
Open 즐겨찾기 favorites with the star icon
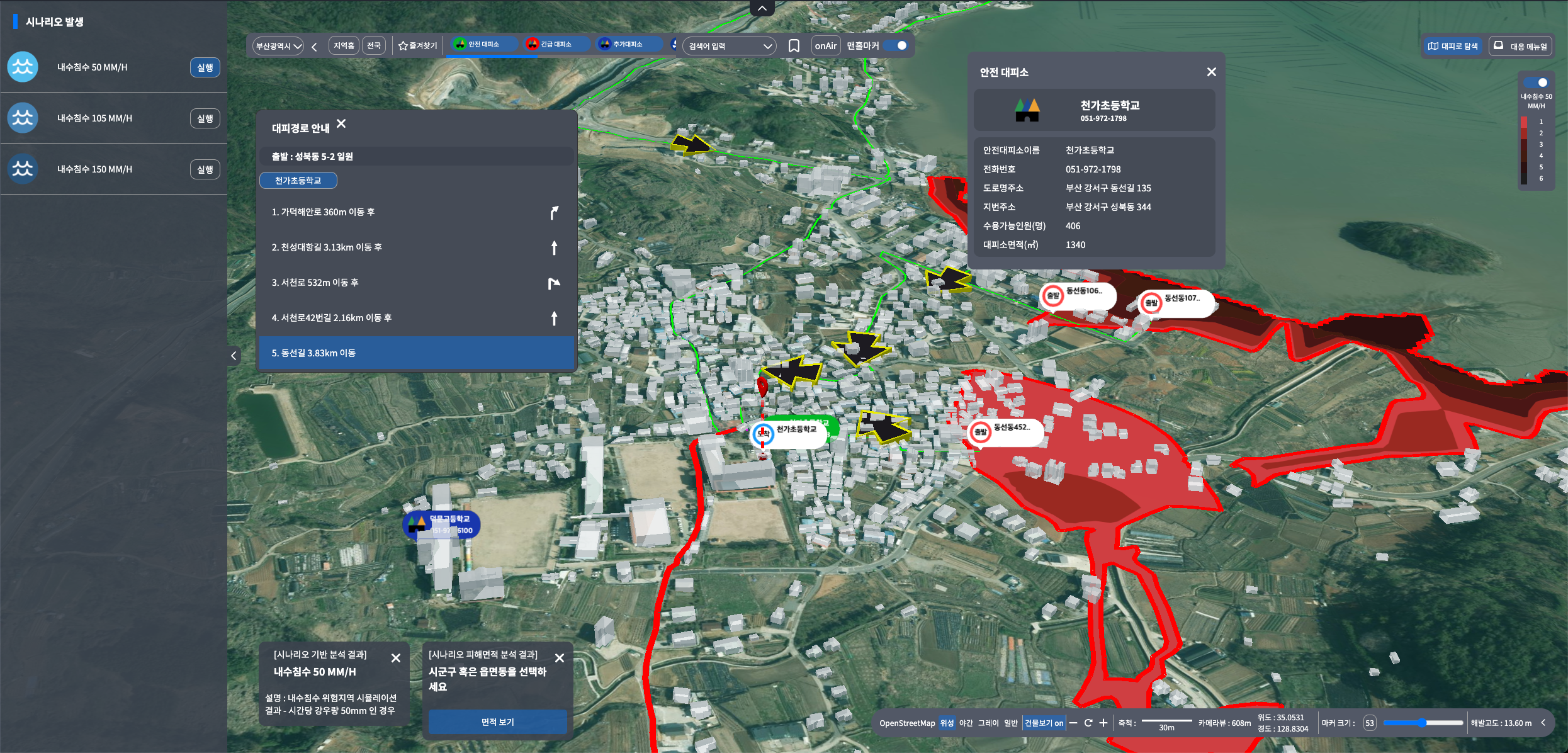tap(417, 46)
